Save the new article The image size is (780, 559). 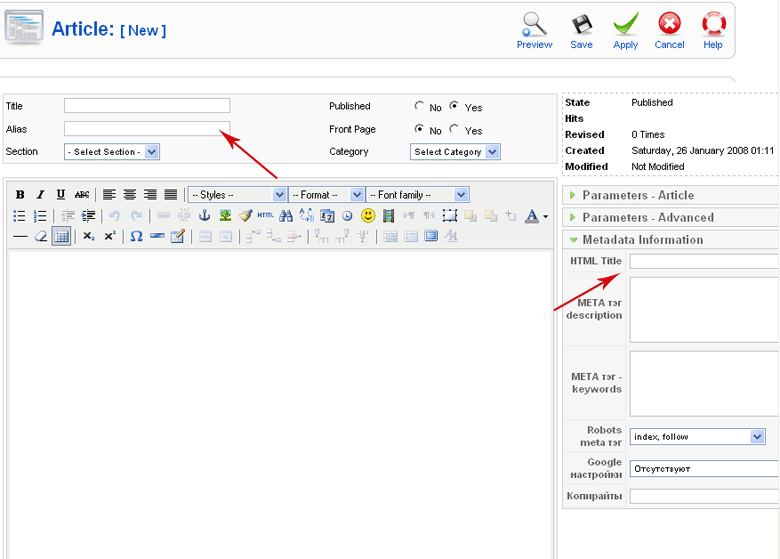582,31
